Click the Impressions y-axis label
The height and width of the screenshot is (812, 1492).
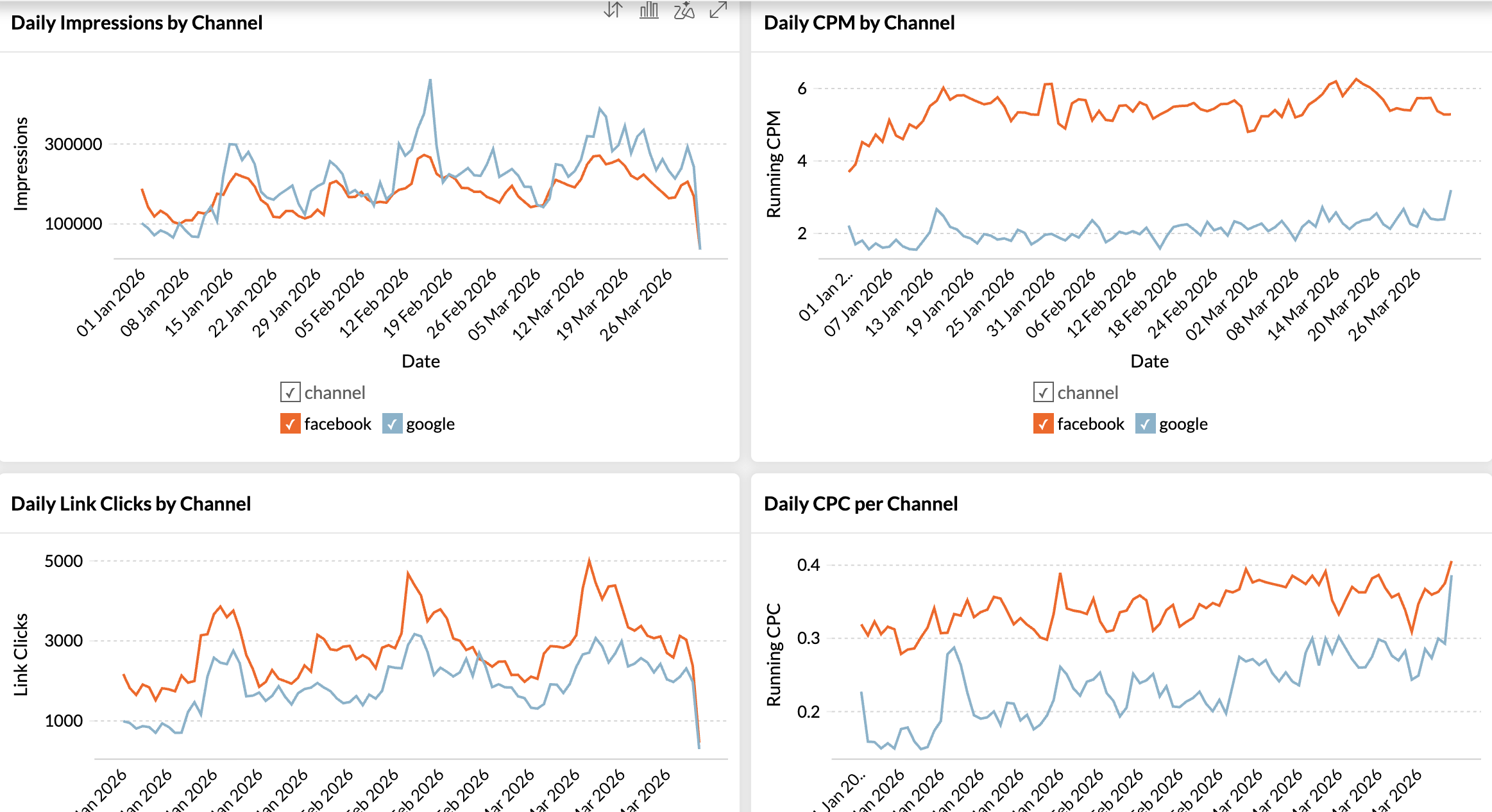point(21,164)
